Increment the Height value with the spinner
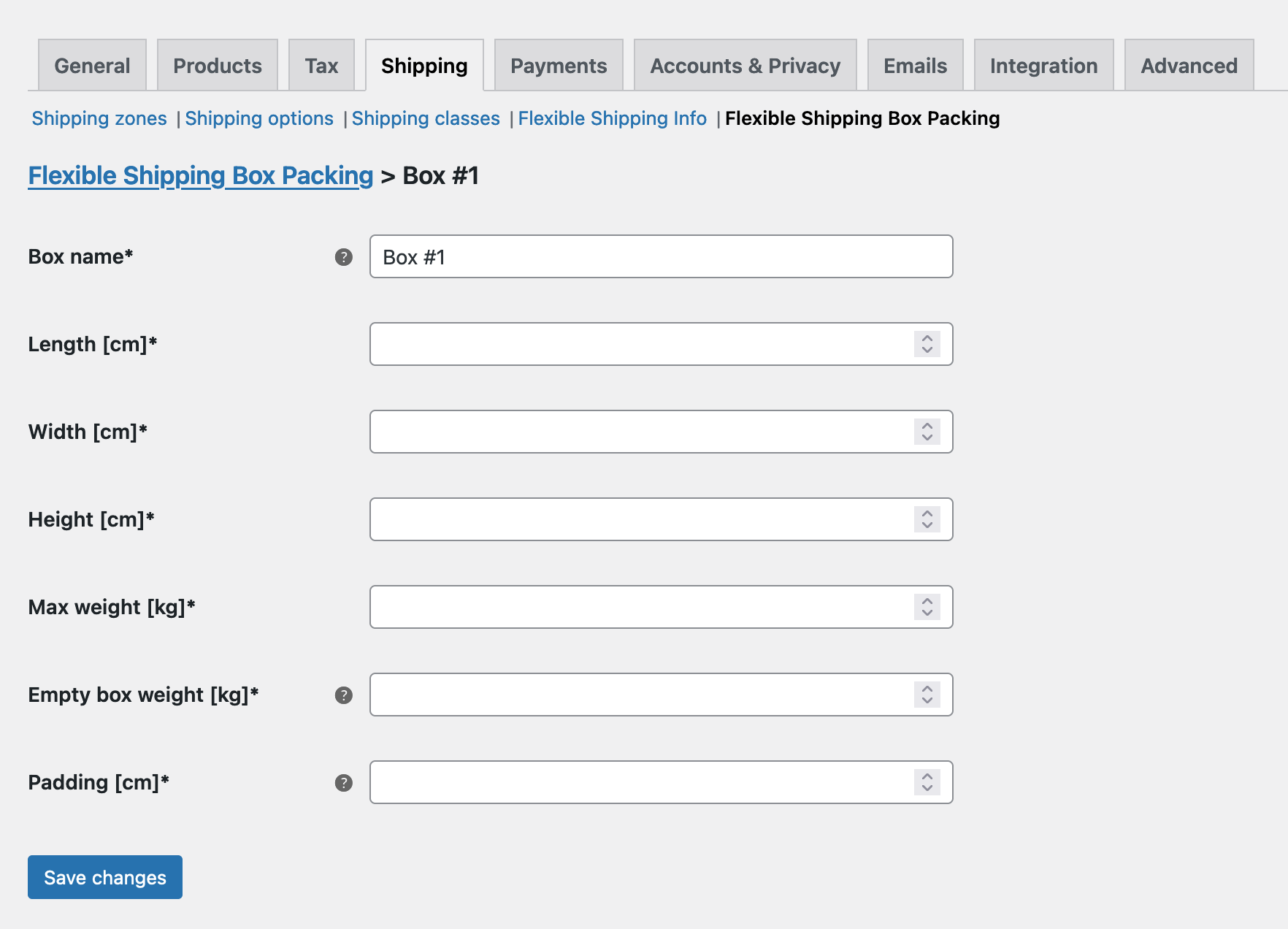 click(x=927, y=513)
